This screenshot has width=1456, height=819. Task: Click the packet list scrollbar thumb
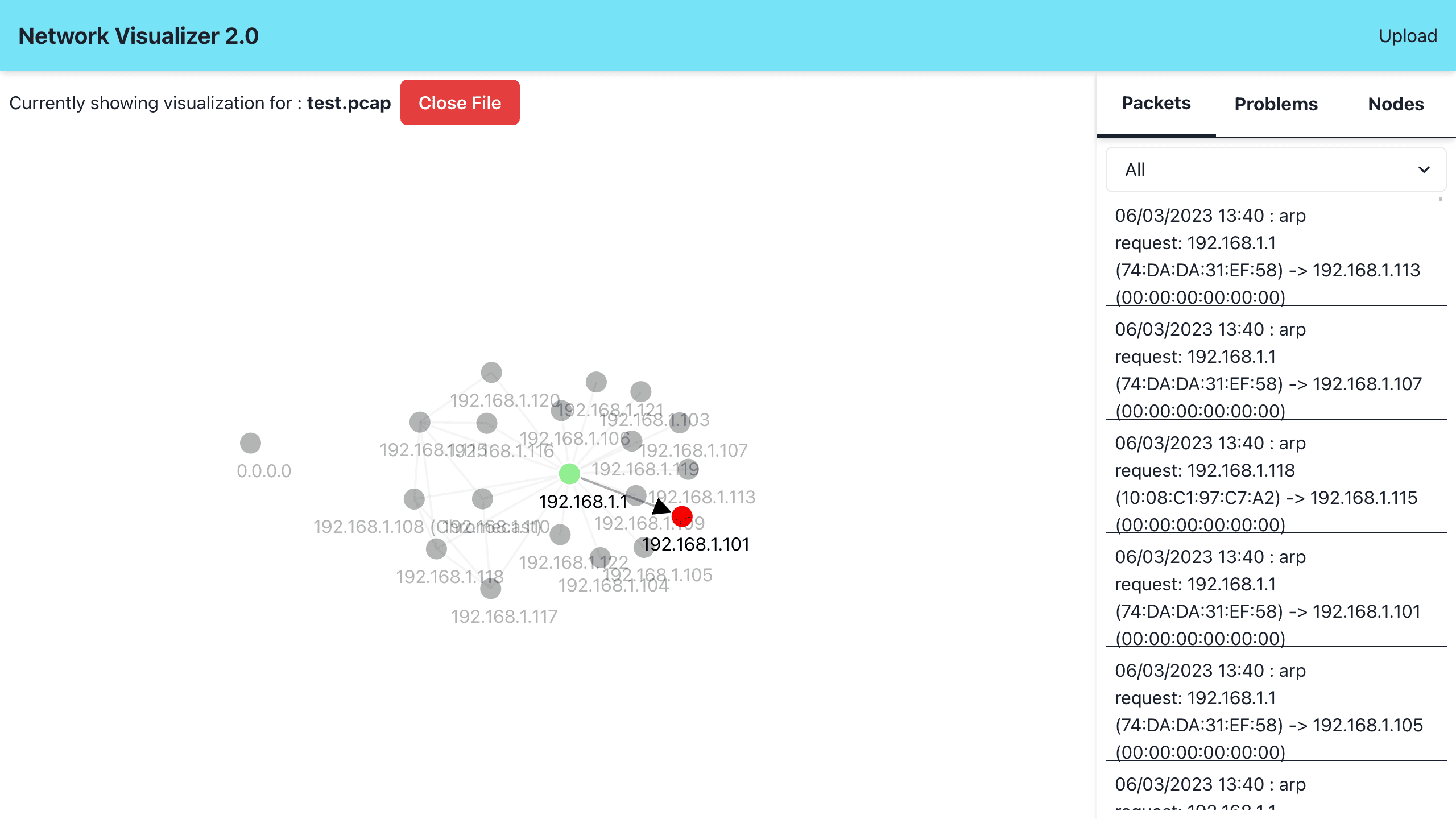(x=1441, y=199)
